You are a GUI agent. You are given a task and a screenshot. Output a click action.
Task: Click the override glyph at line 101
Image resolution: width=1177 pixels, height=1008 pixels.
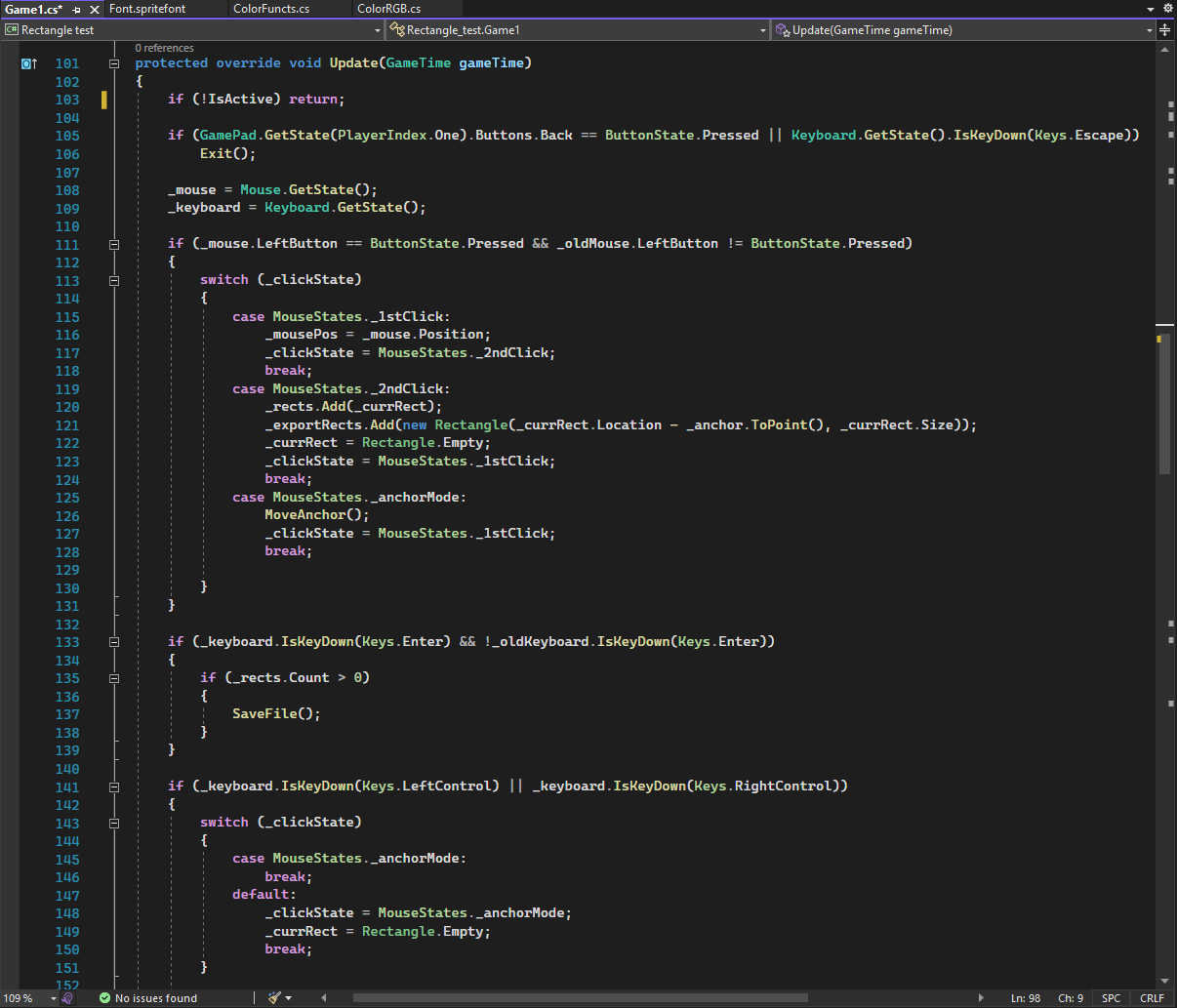29,63
